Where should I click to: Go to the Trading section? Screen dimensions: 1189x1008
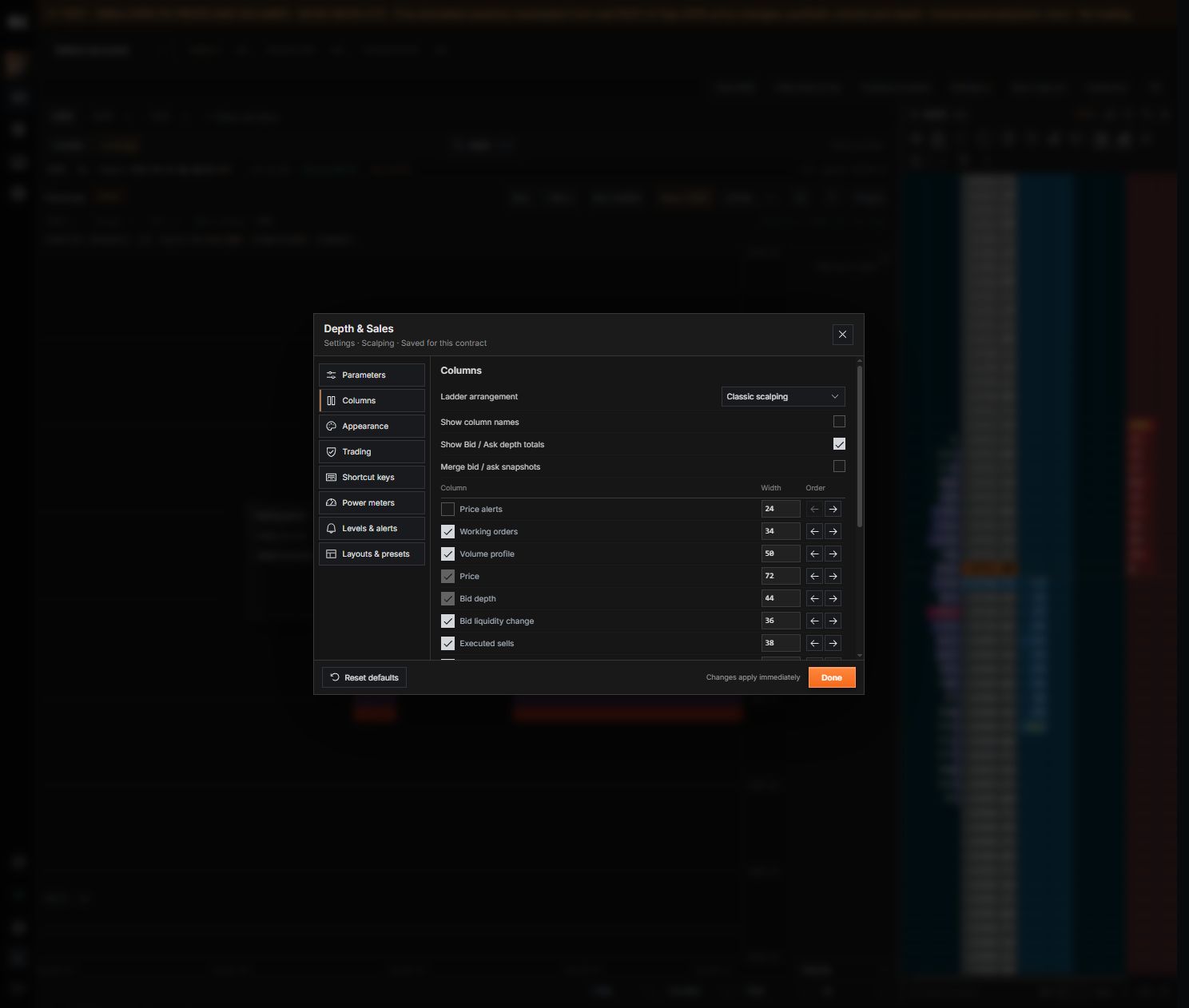[372, 452]
